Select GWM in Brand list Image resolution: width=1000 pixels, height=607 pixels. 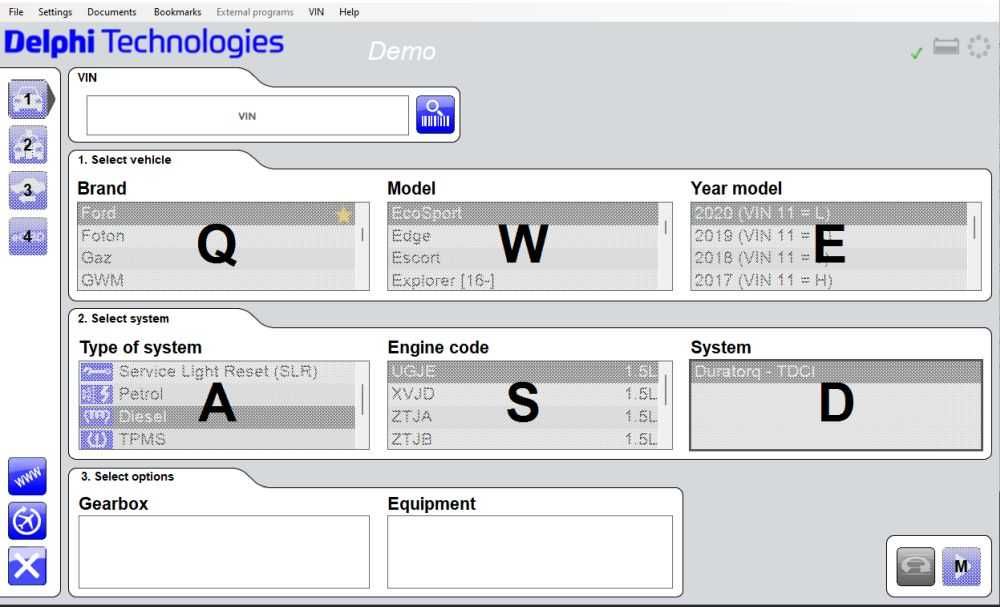pos(216,280)
